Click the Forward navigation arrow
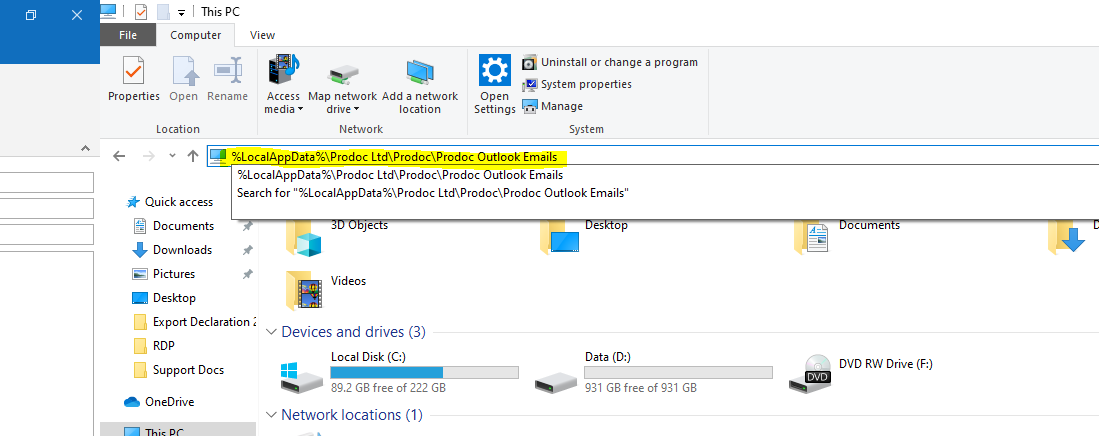Viewport: 1099px width, 436px height. (x=148, y=156)
